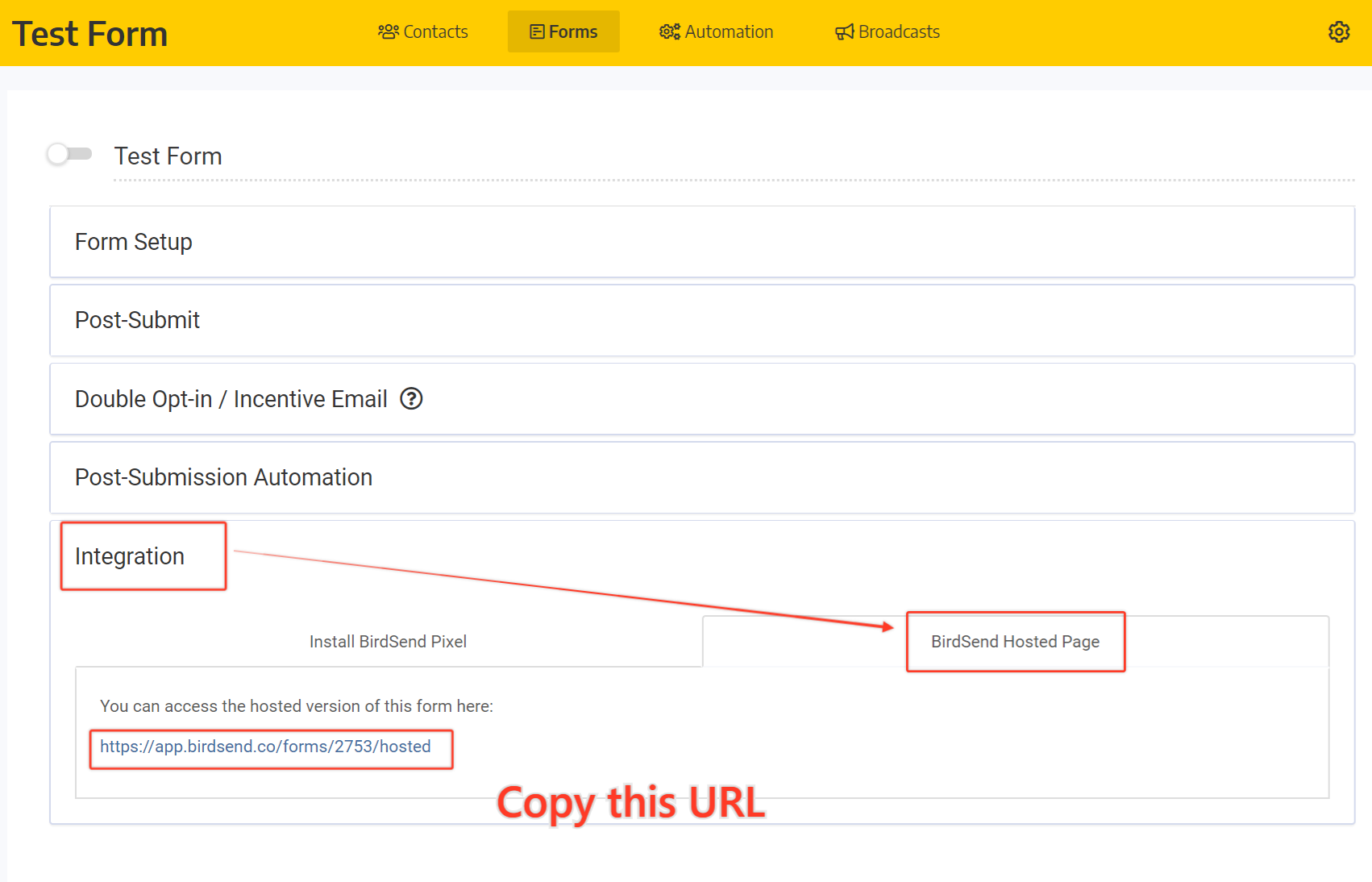This screenshot has width=1372, height=882.
Task: Click the help icon beside Double Opt-in
Action: (411, 399)
